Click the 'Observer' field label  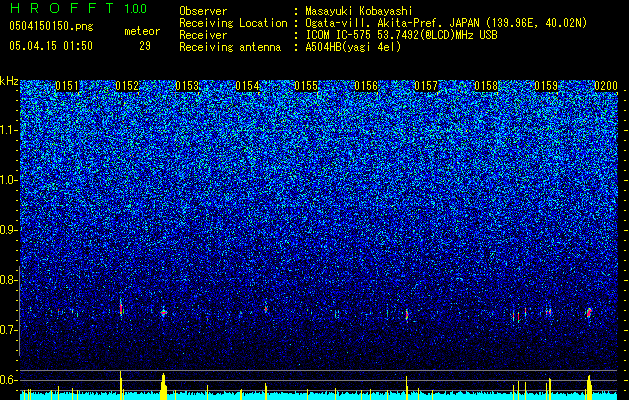(x=203, y=11)
